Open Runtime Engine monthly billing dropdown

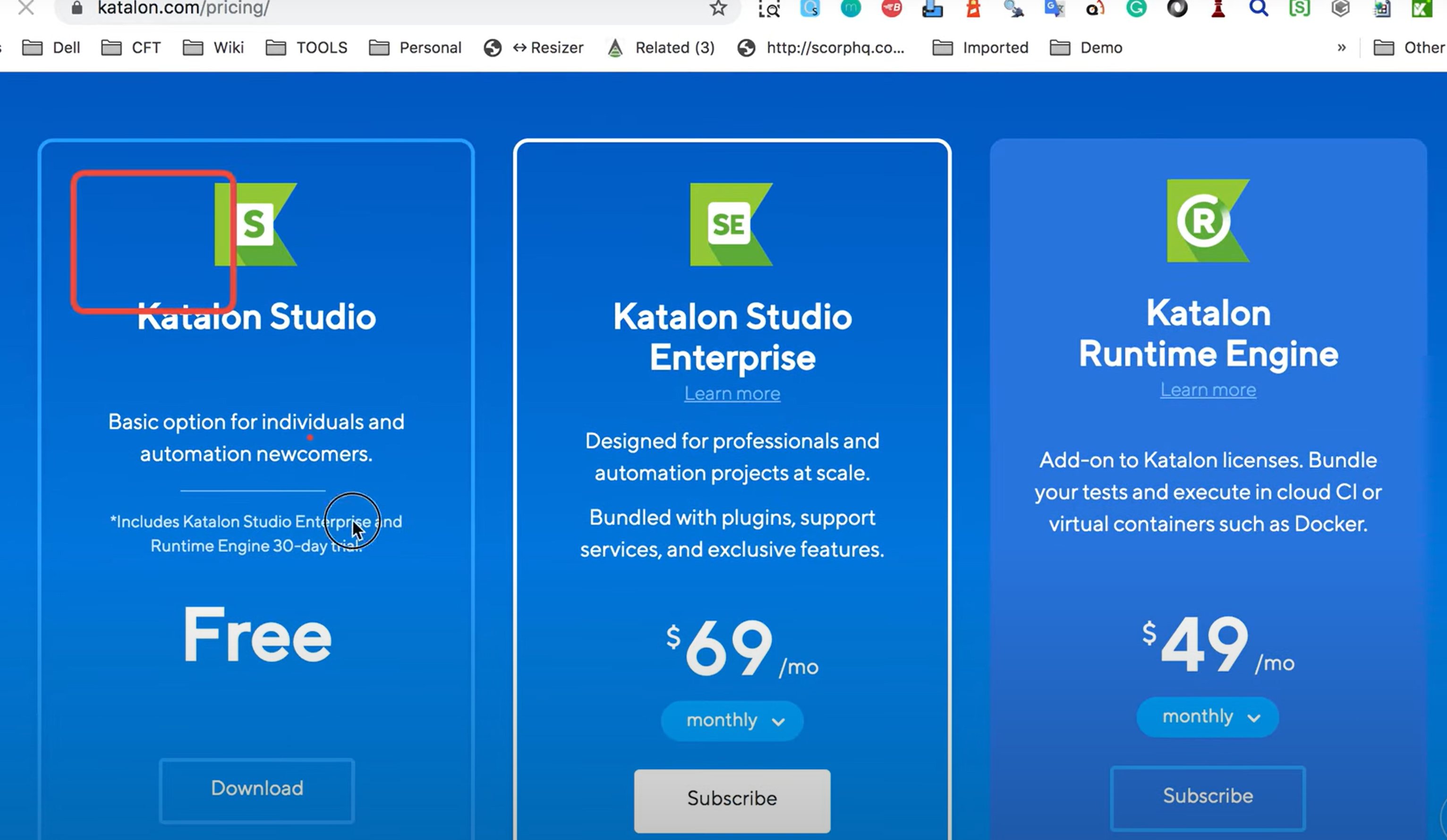(1208, 717)
